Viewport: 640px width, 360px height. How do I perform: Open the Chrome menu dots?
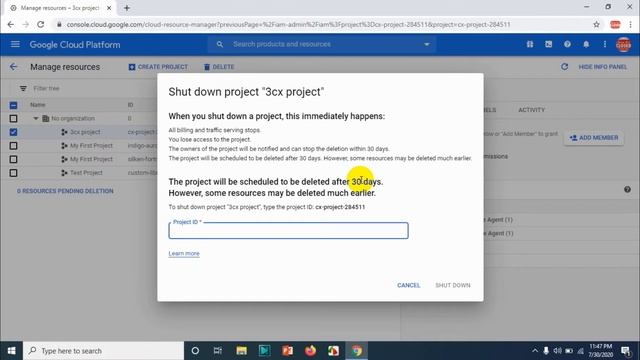631,24
